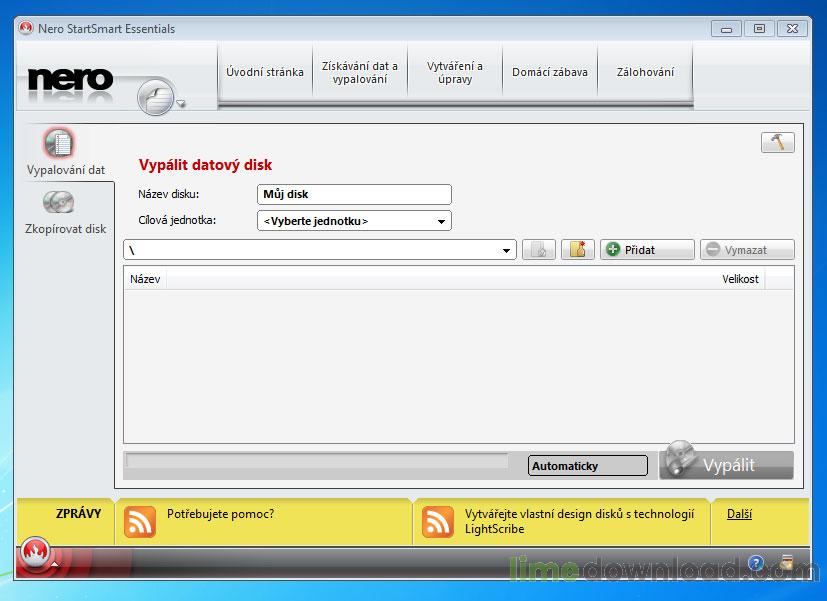The height and width of the screenshot is (601, 827).
Task: Click the disc capacity progress bar
Action: [x=316, y=462]
